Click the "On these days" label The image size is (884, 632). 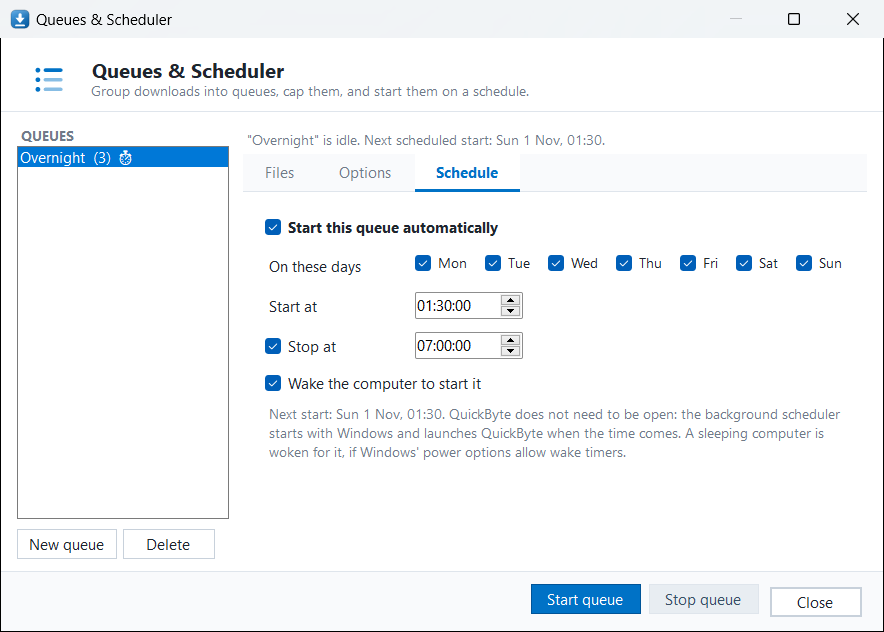[315, 267]
